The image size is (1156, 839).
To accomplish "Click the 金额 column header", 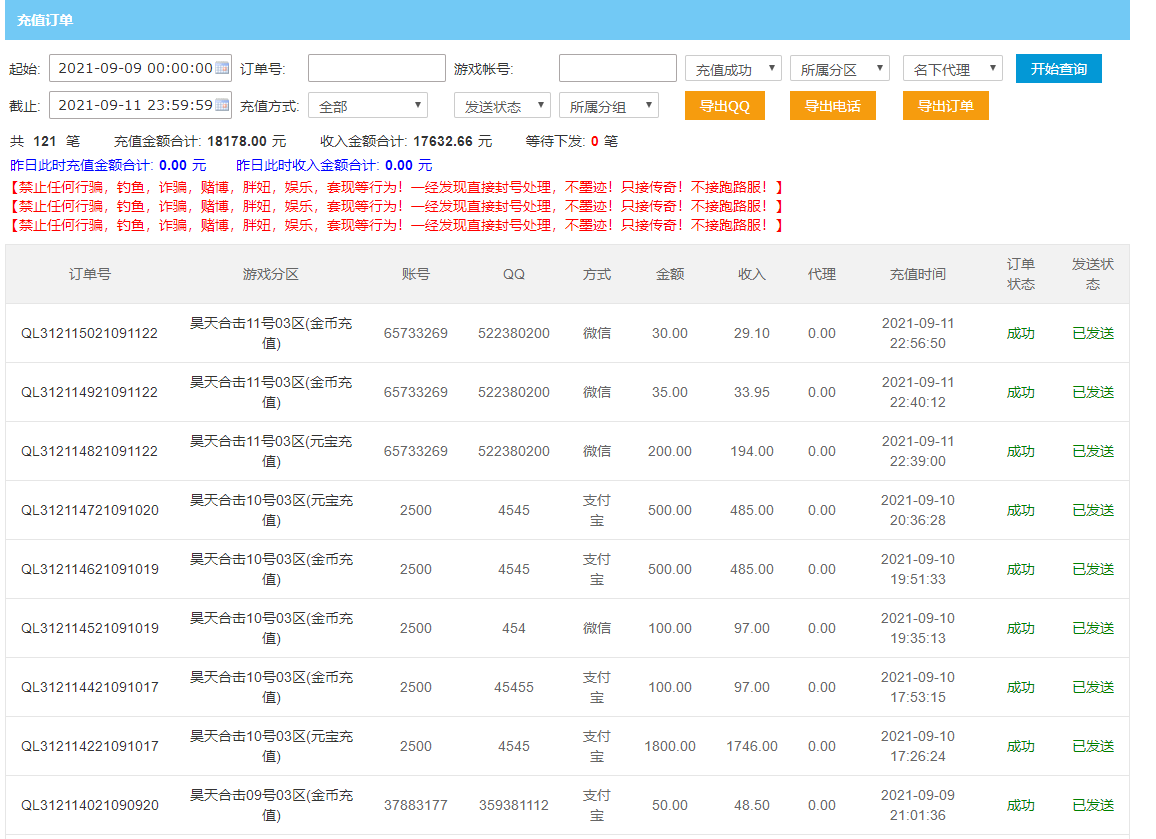I will 669,274.
